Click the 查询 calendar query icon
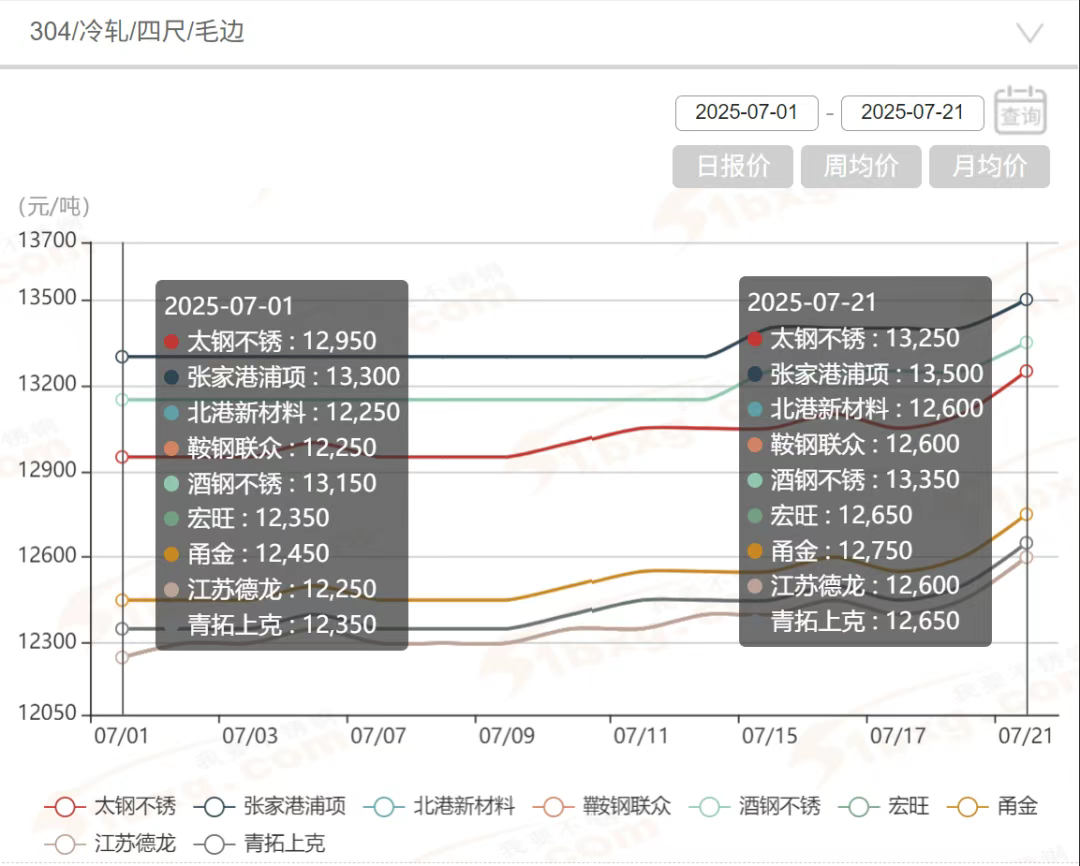The height and width of the screenshot is (866, 1080). pos(1020,111)
